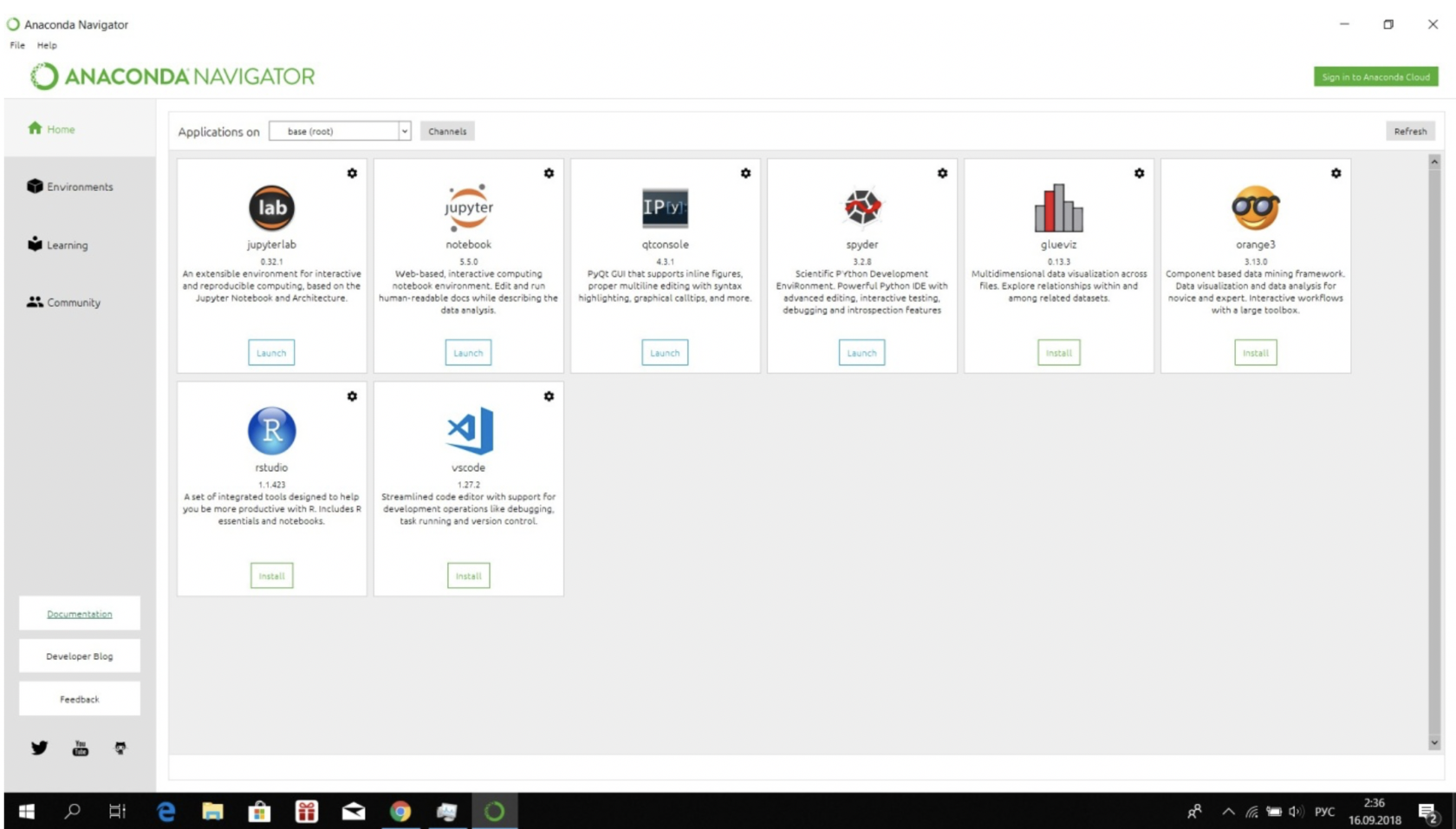Open the orange3 settings gear
This screenshot has width=1456, height=829.
(1336, 173)
